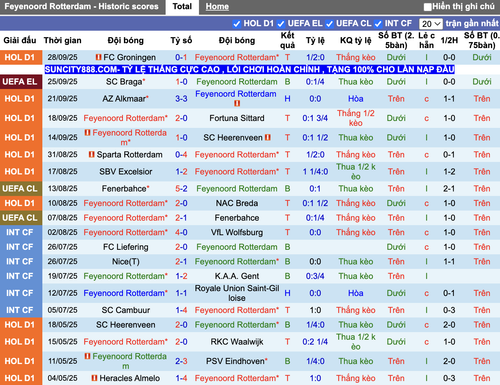Open Nice(T) team link
Image resolution: width=500 pixels, height=385 pixels.
pyautogui.click(x=126, y=262)
